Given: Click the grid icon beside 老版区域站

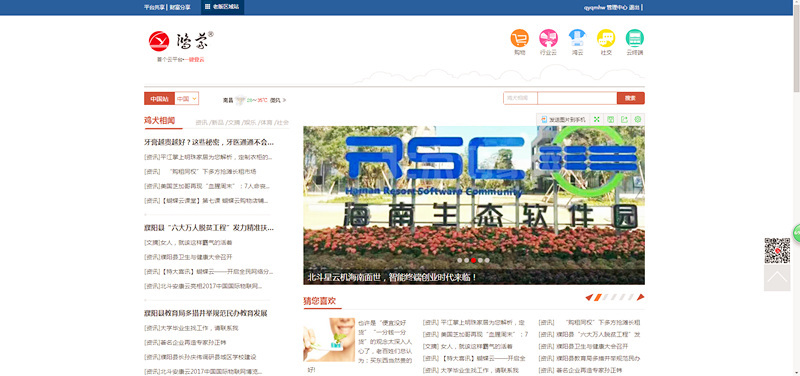Looking at the screenshot, I should [x=208, y=7].
